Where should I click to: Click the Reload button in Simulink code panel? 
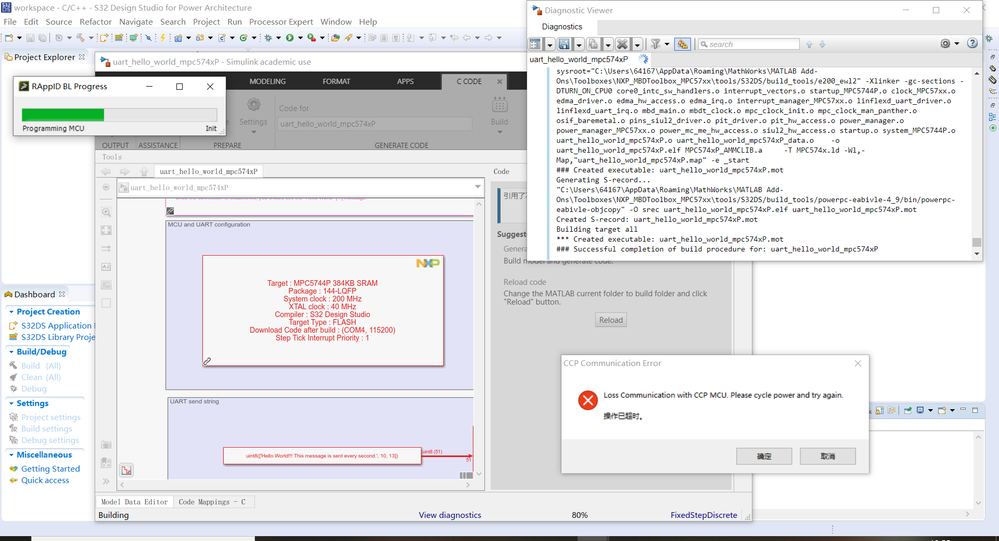click(x=611, y=320)
